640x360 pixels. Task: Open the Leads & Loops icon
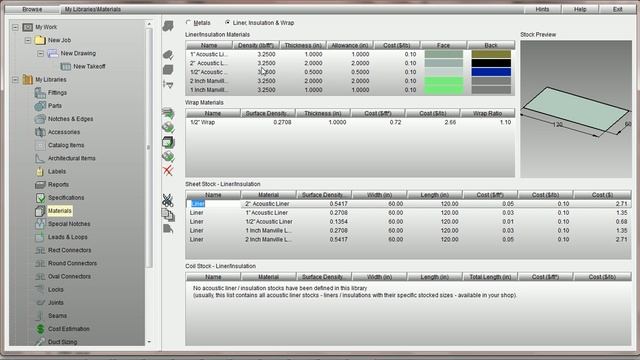point(40,237)
